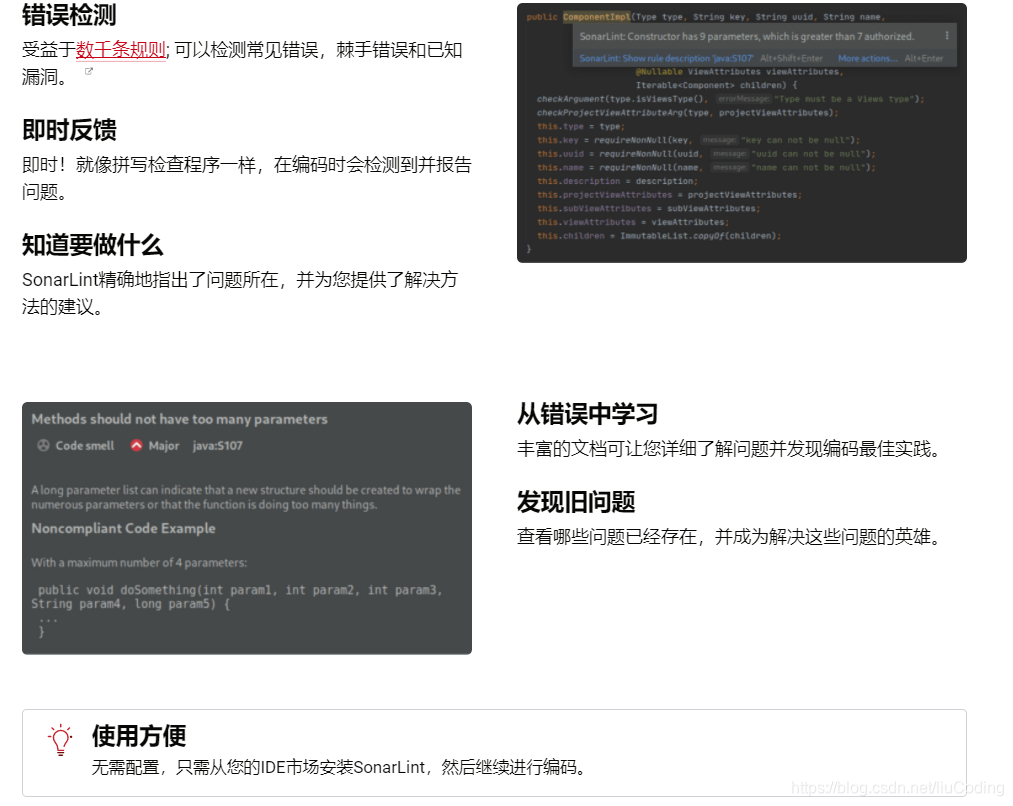The height and width of the screenshot is (806, 1013).
Task: Click the 'Noncompliant Code Example' heading
Action: tap(123, 528)
